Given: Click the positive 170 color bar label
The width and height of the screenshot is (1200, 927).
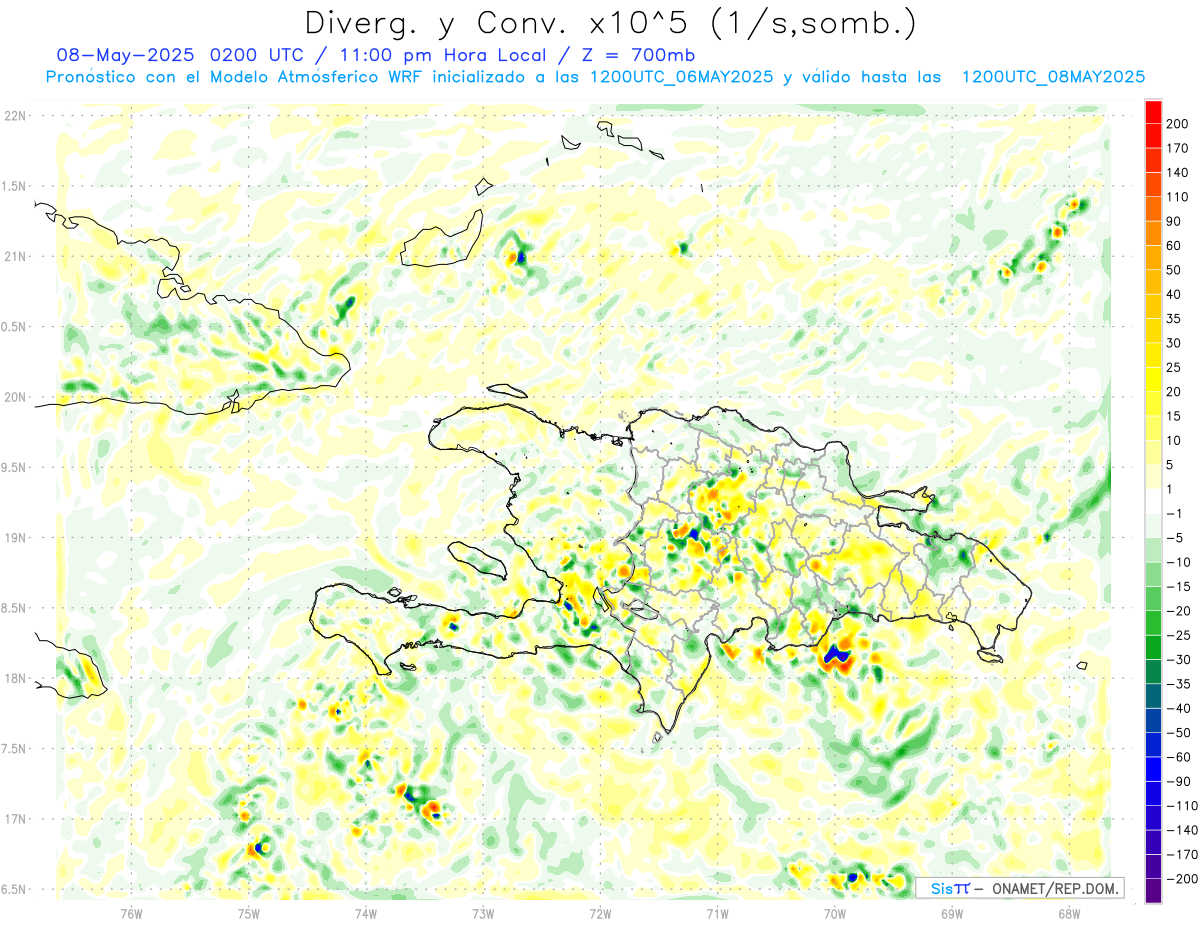Looking at the screenshot, I should point(1177,148).
